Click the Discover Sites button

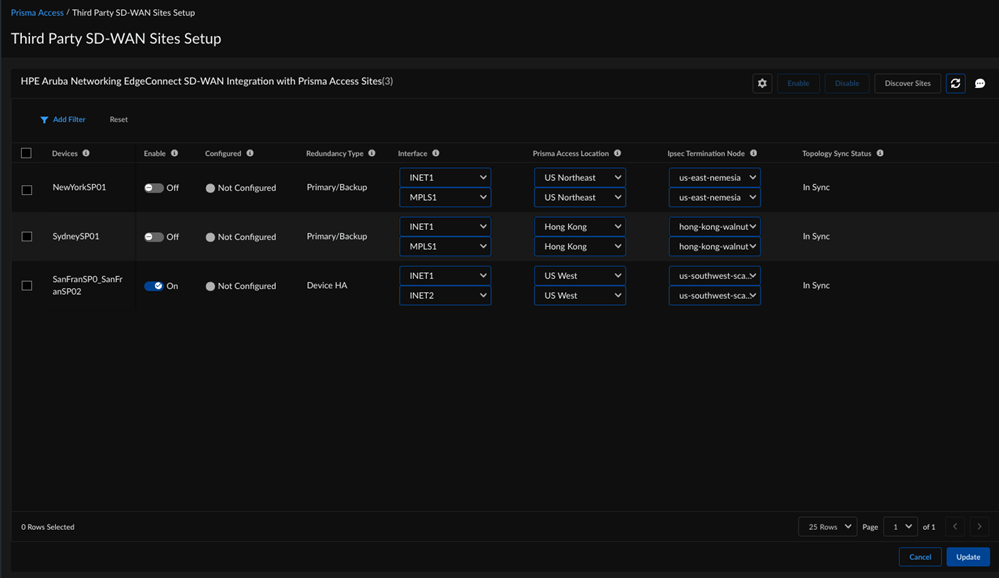[908, 83]
